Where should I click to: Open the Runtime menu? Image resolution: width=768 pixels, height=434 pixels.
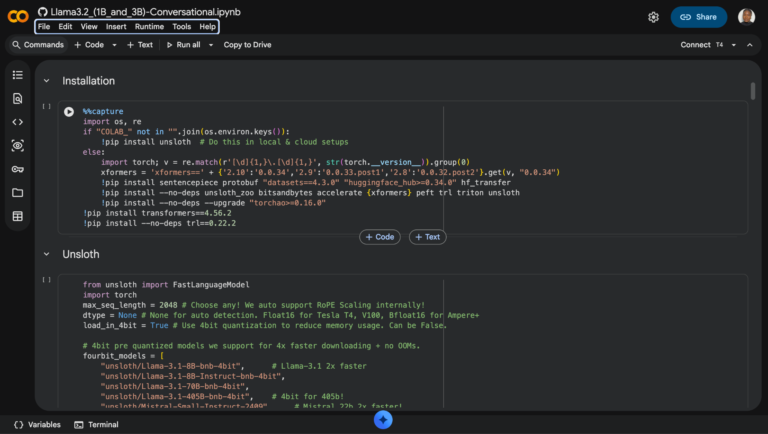149,26
